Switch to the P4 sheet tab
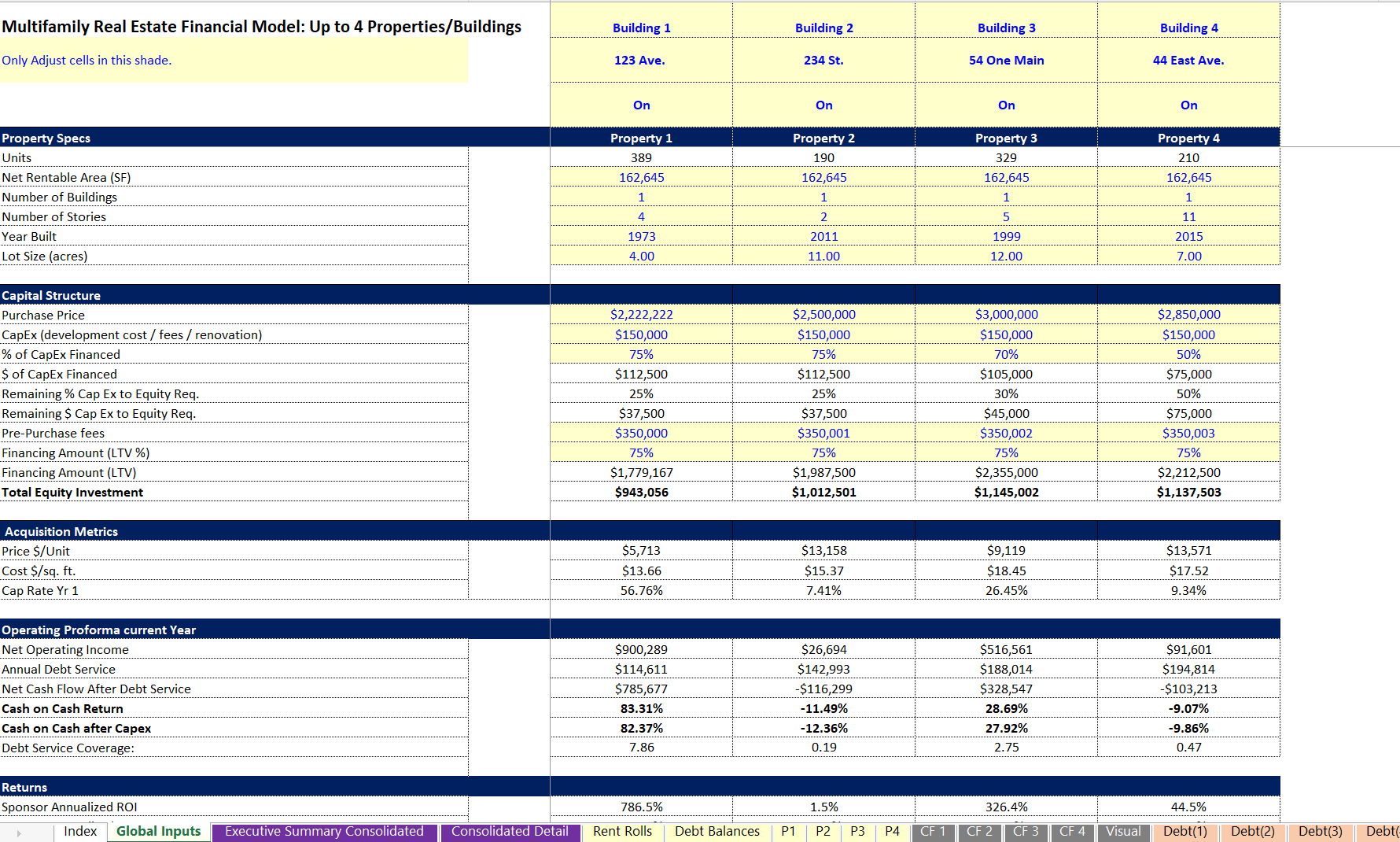Screen dimensions: 1400x842 (x=892, y=832)
